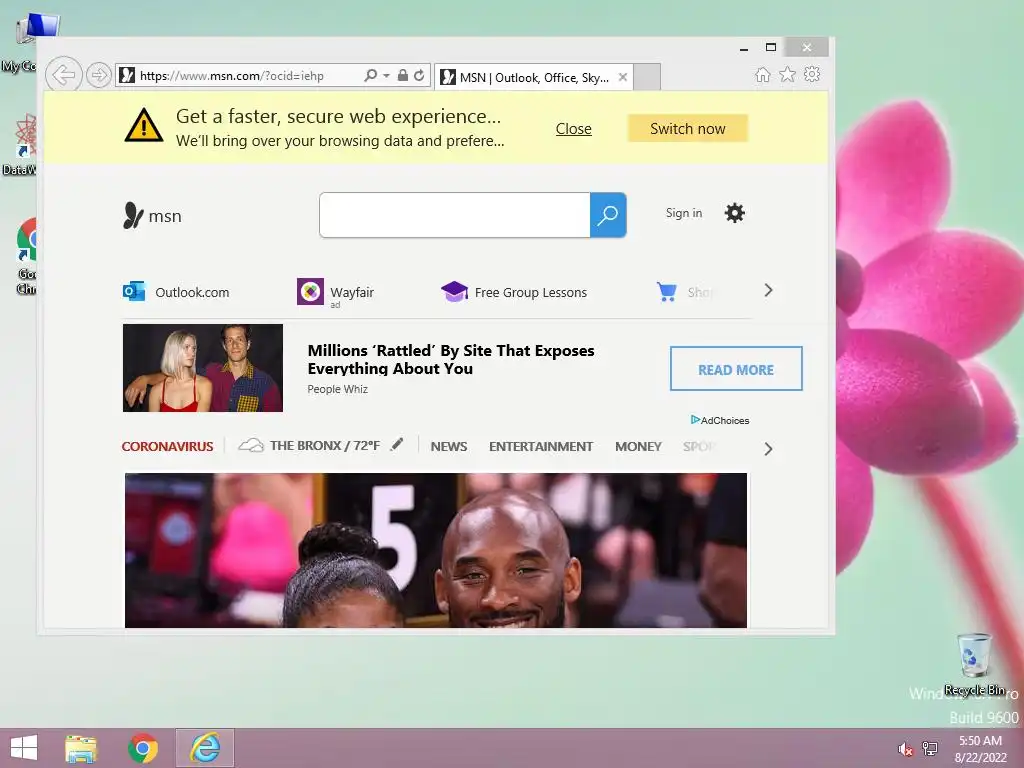Click the Switch now button
This screenshot has width=1024, height=768.
(688, 129)
